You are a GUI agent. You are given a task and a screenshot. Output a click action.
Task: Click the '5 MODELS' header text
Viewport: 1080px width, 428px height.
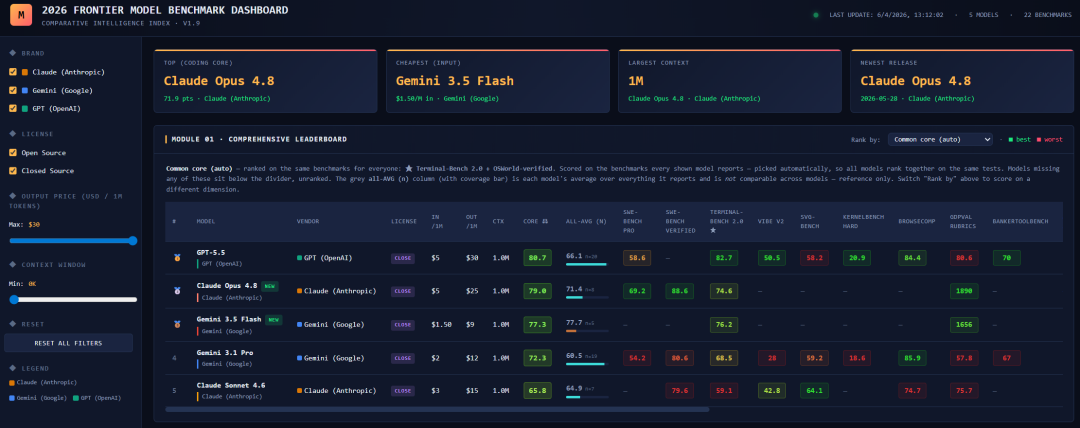(x=985, y=14)
